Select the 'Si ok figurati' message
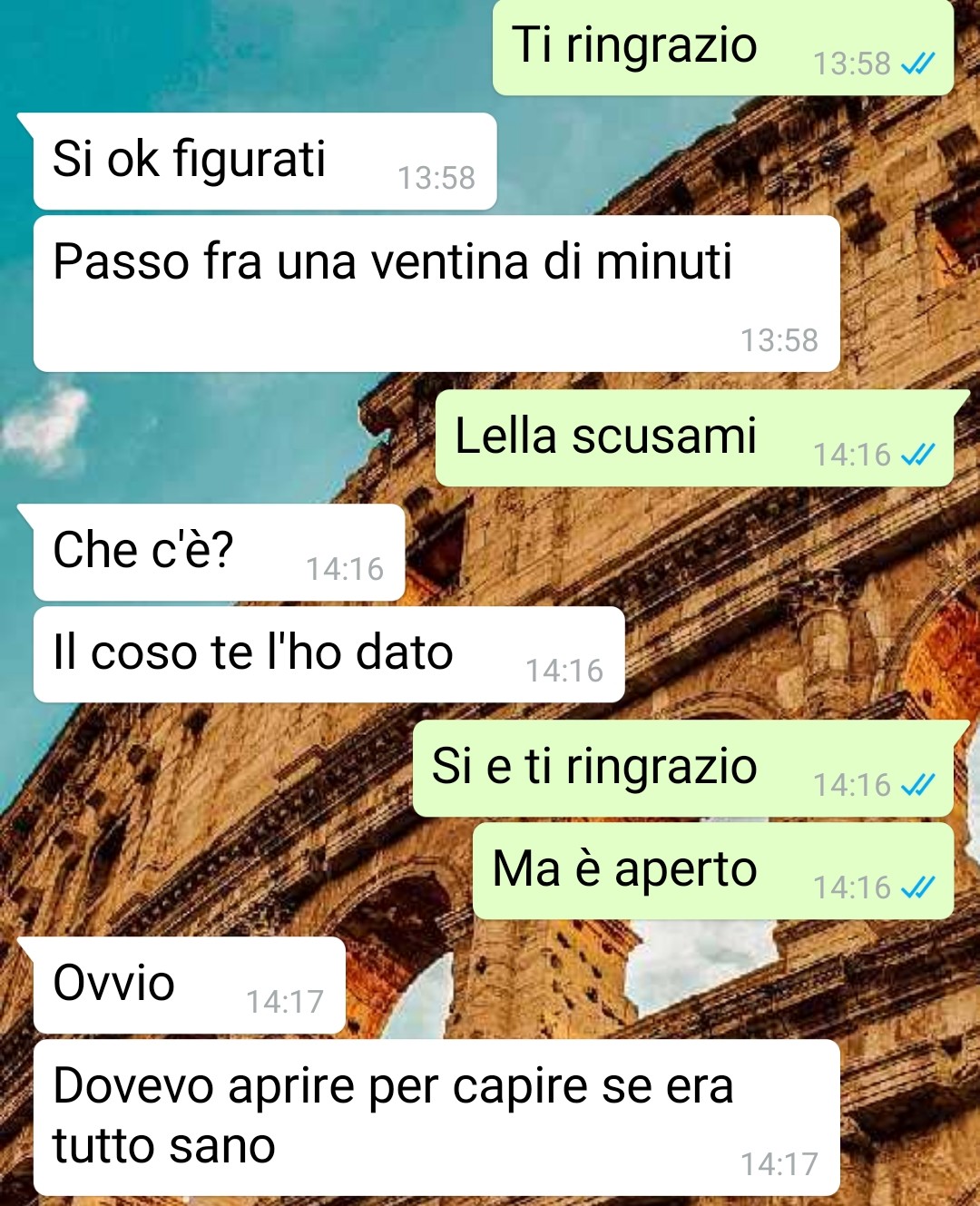This screenshot has width=980, height=1206. click(265, 162)
